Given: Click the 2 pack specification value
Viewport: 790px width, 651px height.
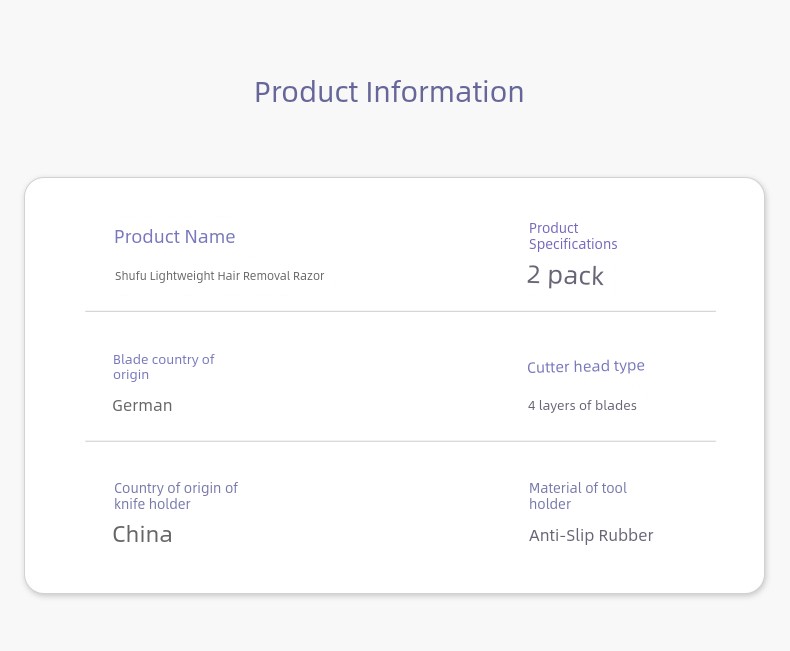Looking at the screenshot, I should [565, 276].
